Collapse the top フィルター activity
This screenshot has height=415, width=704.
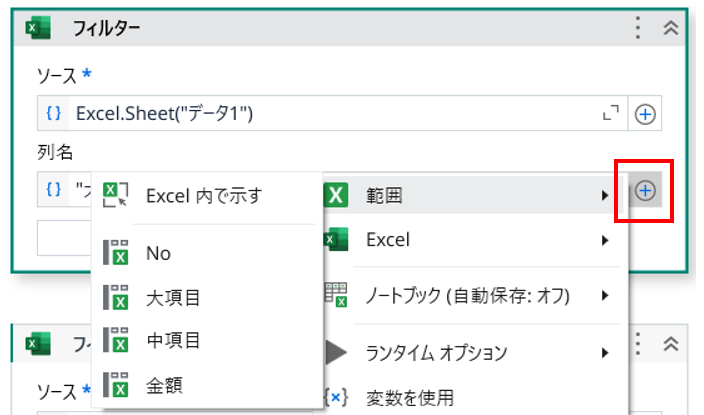coord(671,28)
